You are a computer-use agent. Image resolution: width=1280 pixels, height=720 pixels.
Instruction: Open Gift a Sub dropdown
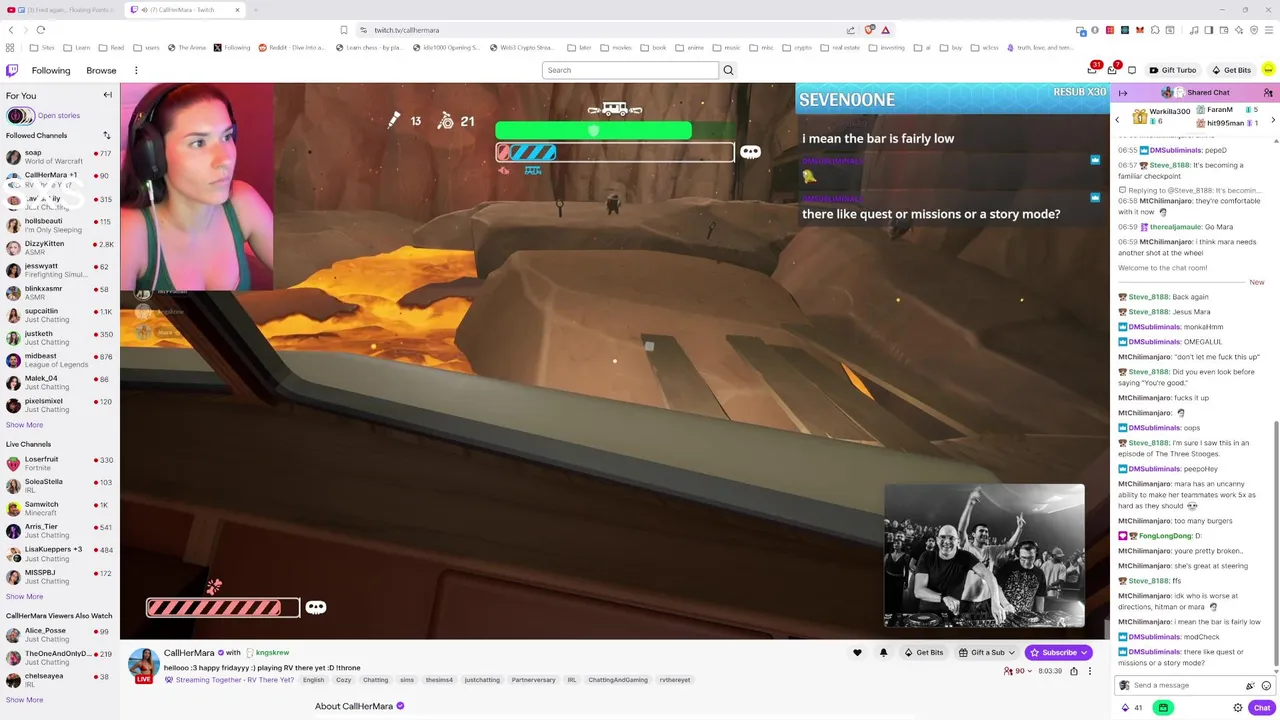[987, 653]
